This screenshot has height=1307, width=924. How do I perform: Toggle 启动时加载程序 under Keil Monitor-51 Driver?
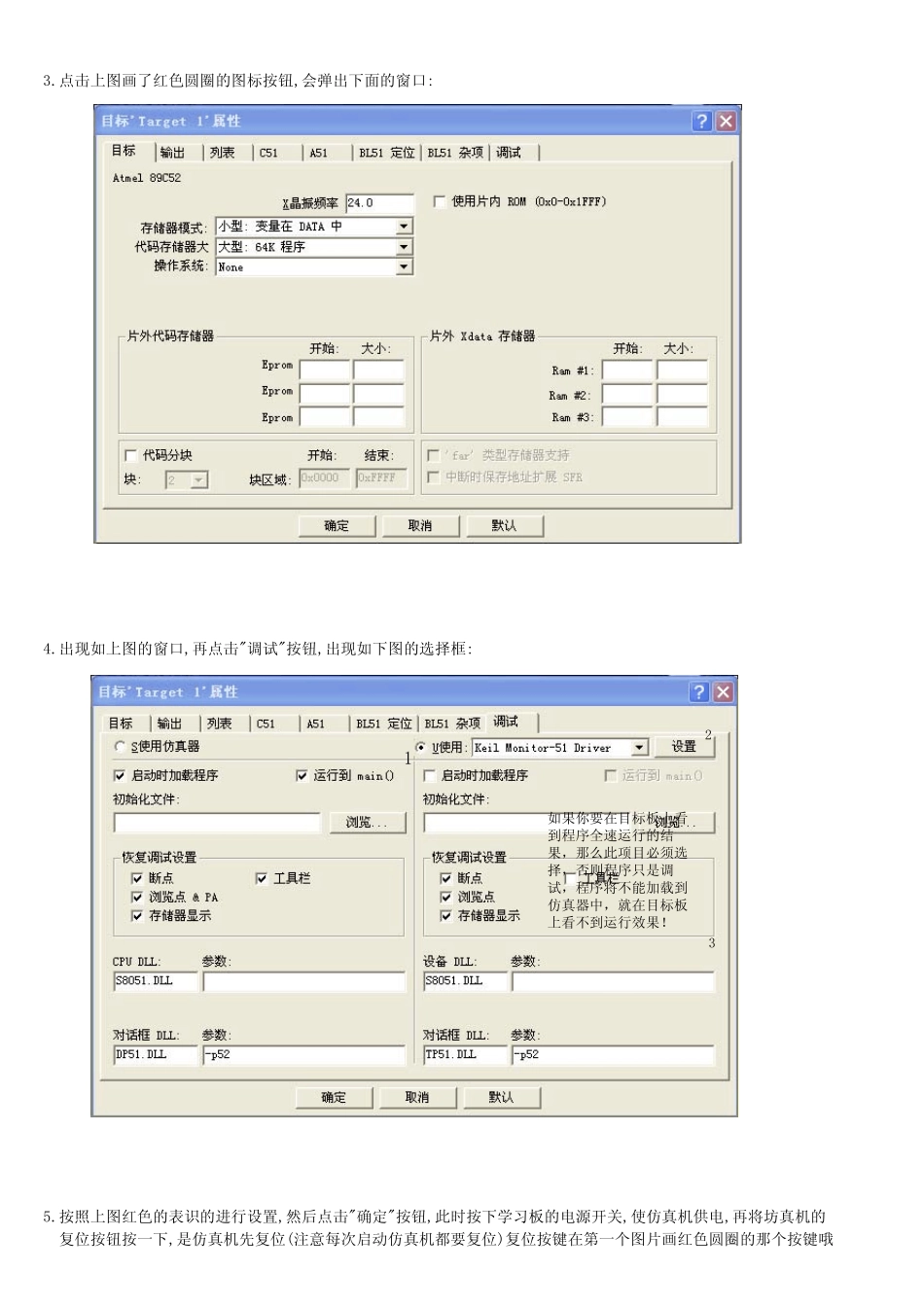(430, 776)
